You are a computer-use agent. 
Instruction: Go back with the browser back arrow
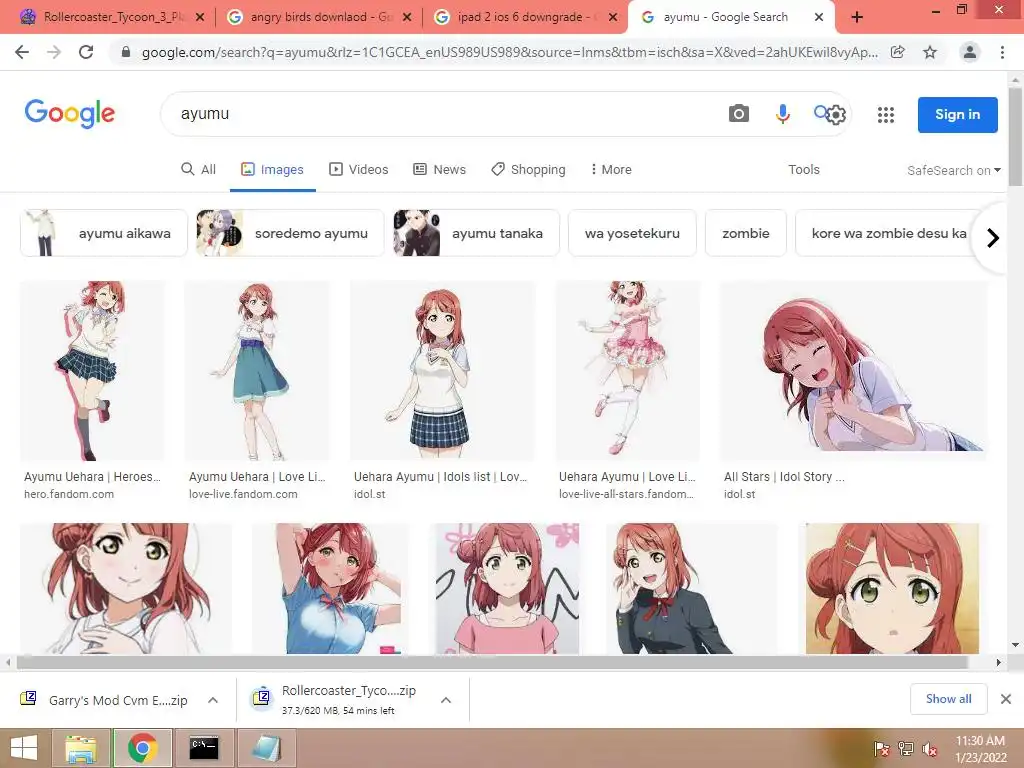point(22,52)
